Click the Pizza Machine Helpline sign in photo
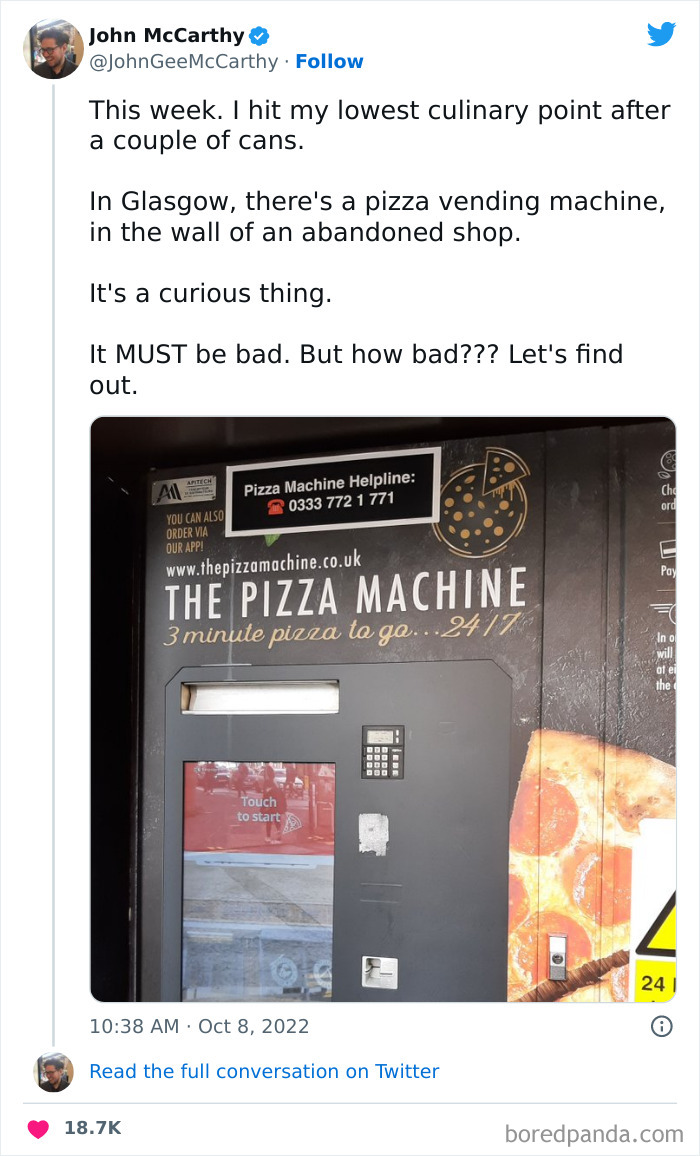 tap(332, 491)
